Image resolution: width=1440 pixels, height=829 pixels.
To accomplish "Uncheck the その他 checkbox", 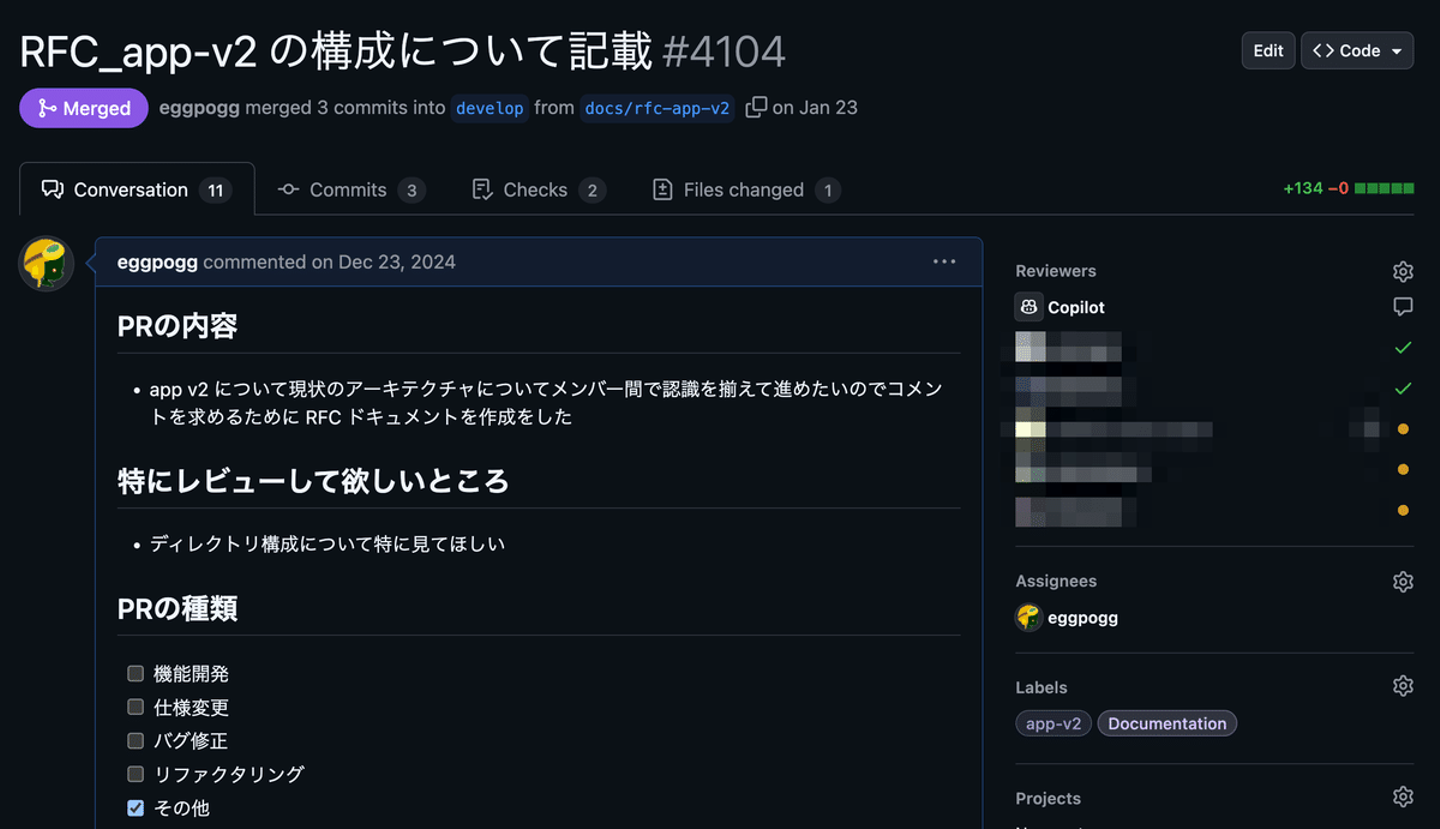I will click(x=136, y=807).
